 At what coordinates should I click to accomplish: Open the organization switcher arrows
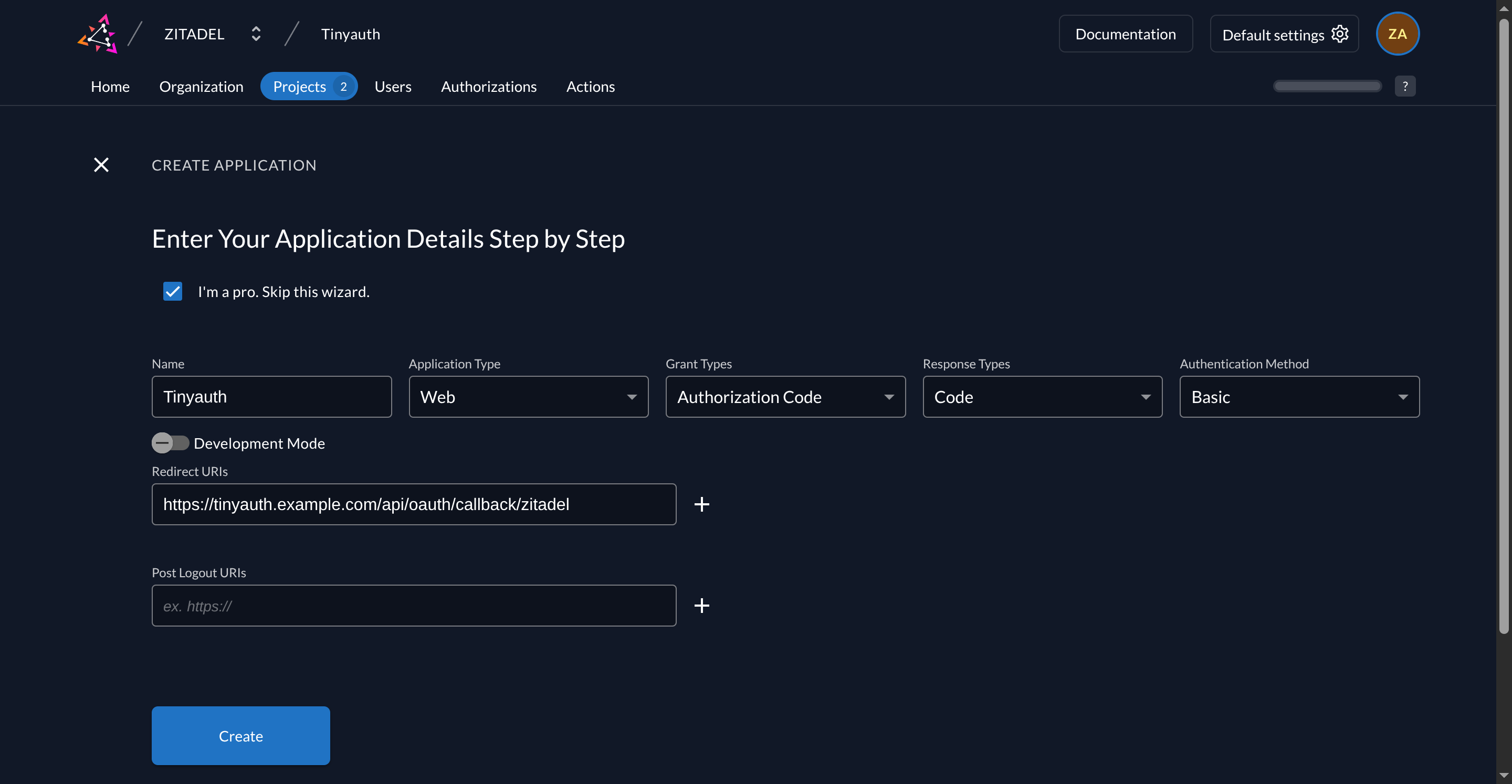point(256,34)
